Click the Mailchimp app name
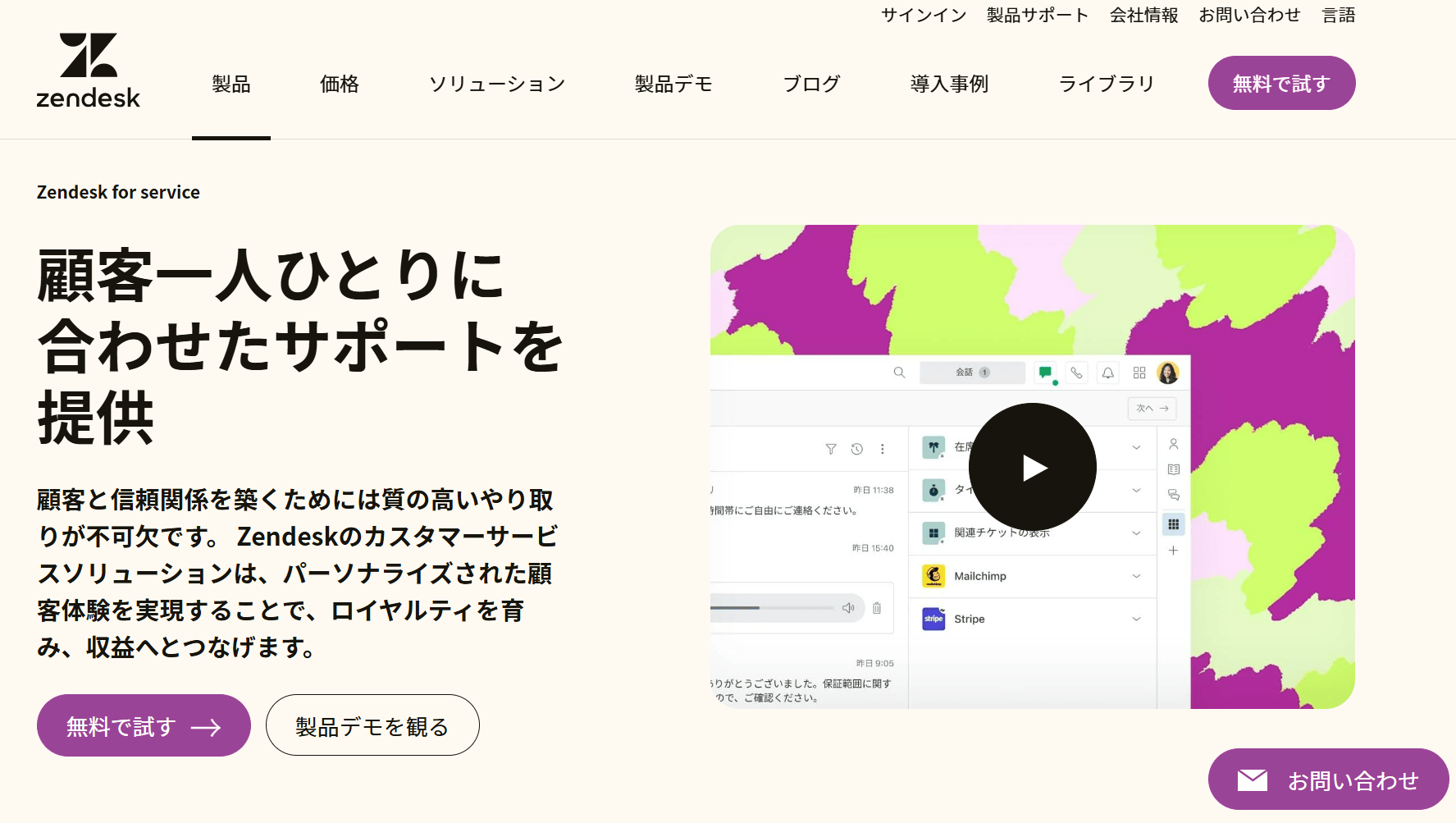The width and height of the screenshot is (1456, 823). tap(980, 576)
